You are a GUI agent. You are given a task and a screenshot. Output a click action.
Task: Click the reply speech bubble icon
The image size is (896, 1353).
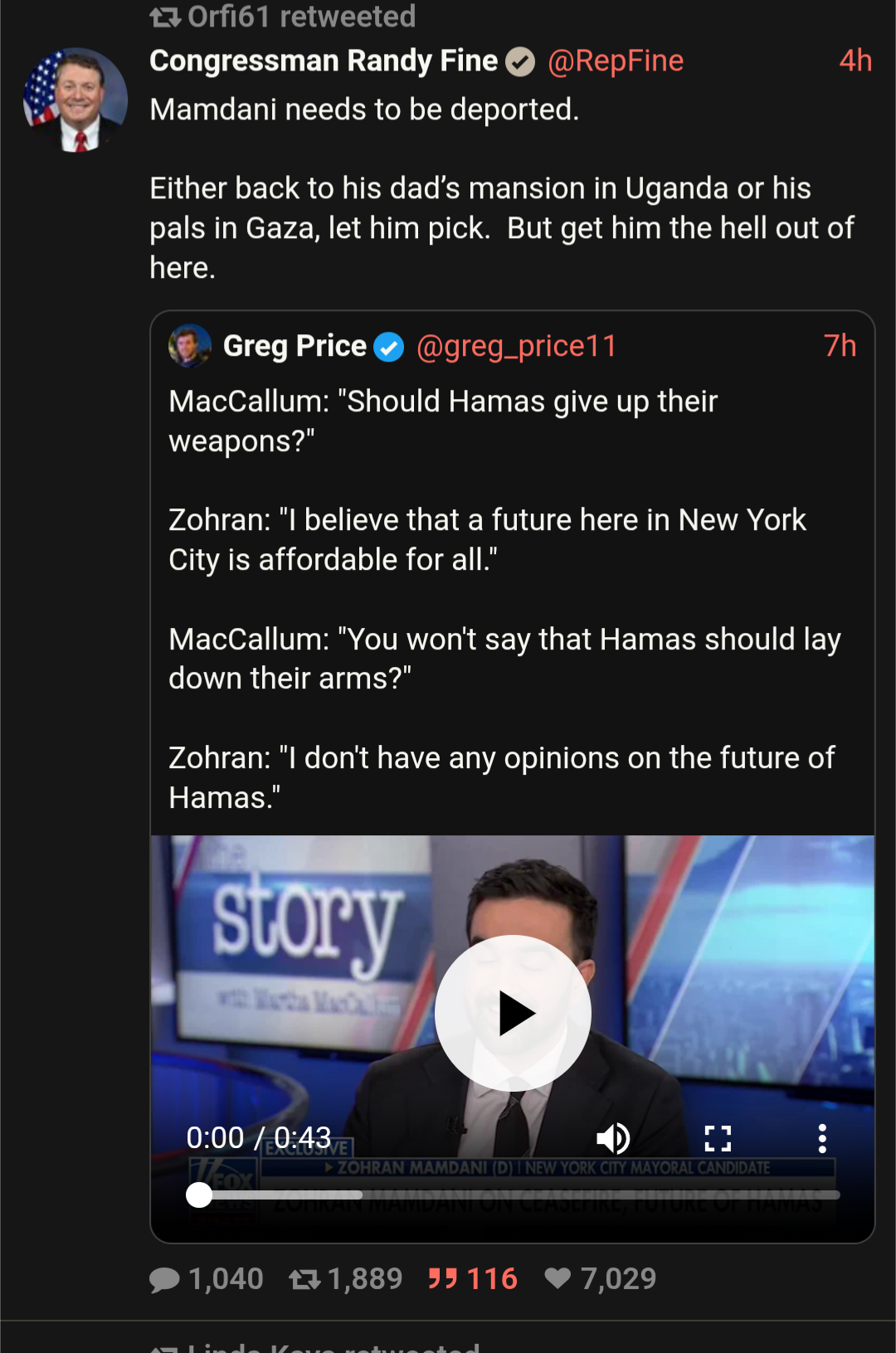[164, 1280]
